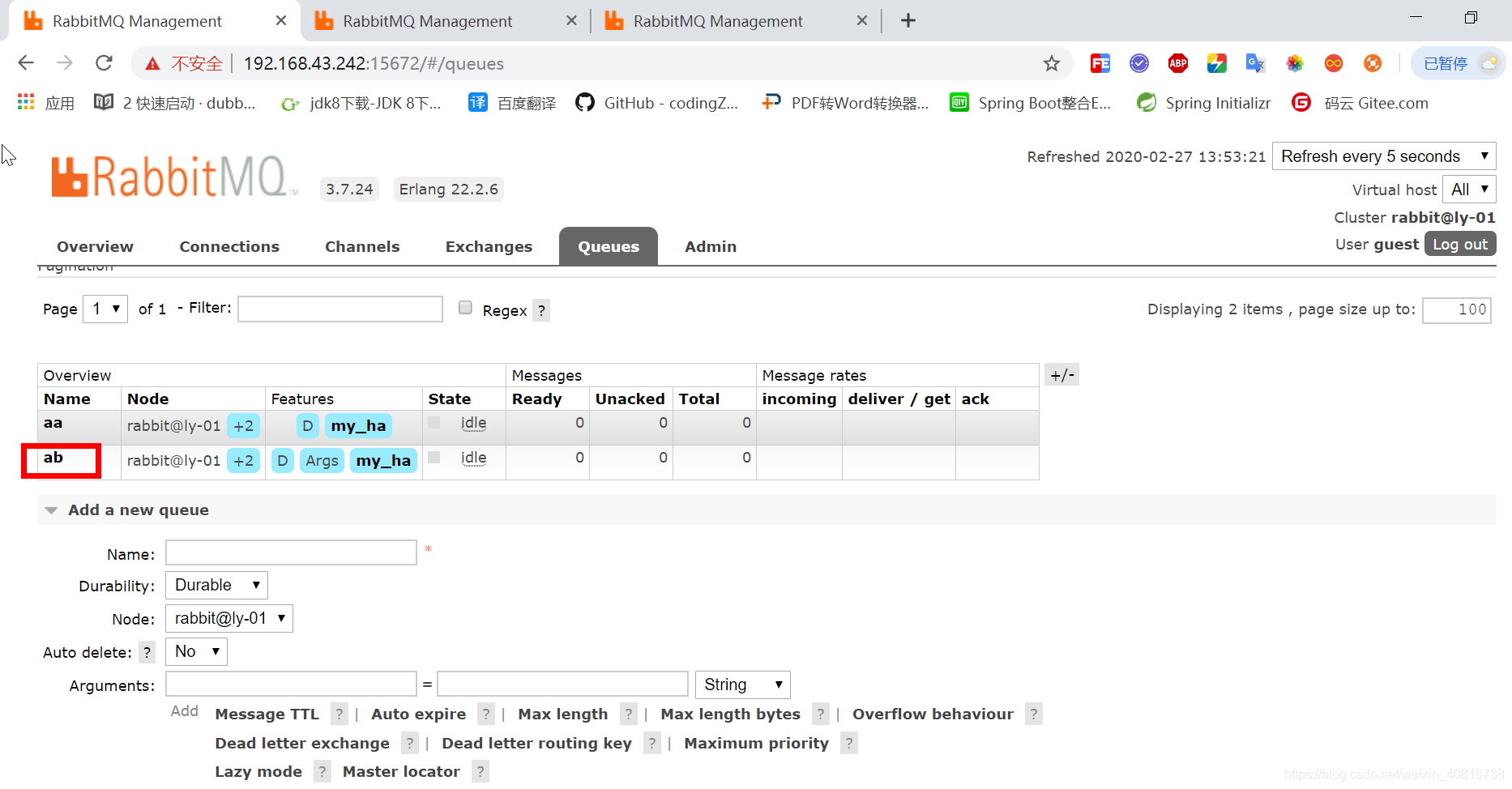Open queue aa details
Viewport: 1512px width, 789px height.
(x=53, y=423)
